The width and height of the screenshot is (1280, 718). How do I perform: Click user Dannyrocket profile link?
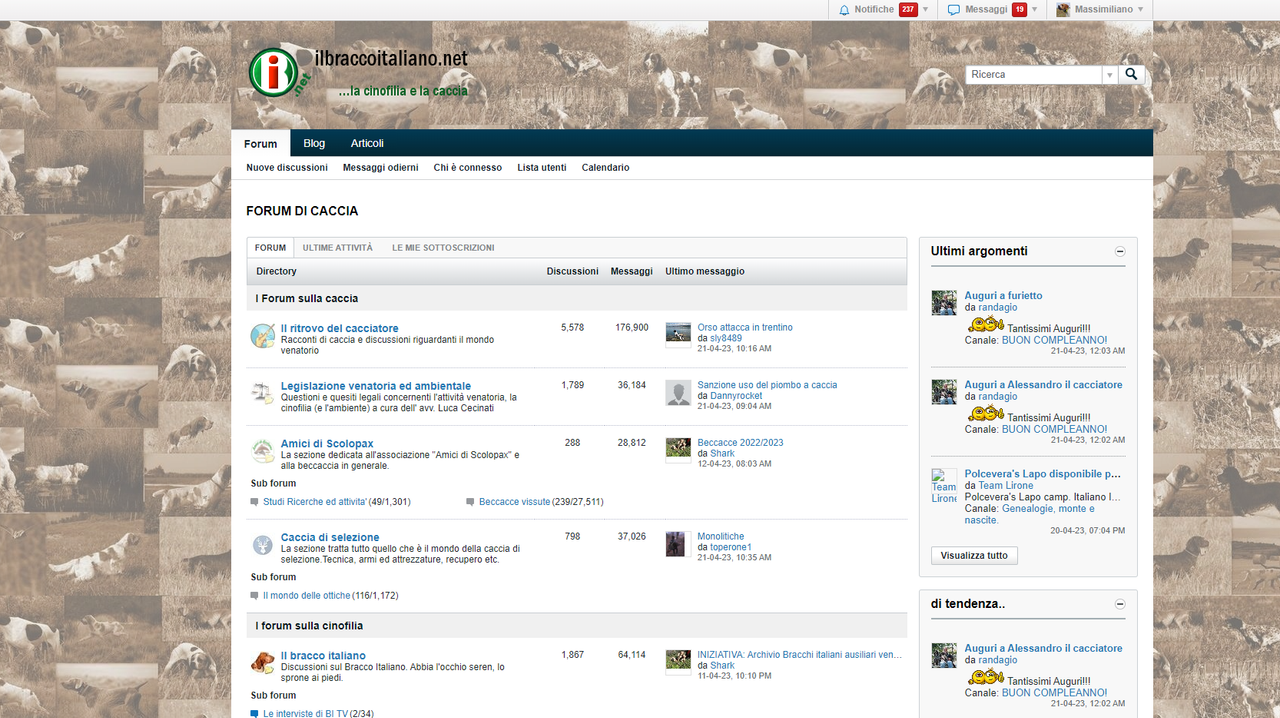click(x=736, y=396)
